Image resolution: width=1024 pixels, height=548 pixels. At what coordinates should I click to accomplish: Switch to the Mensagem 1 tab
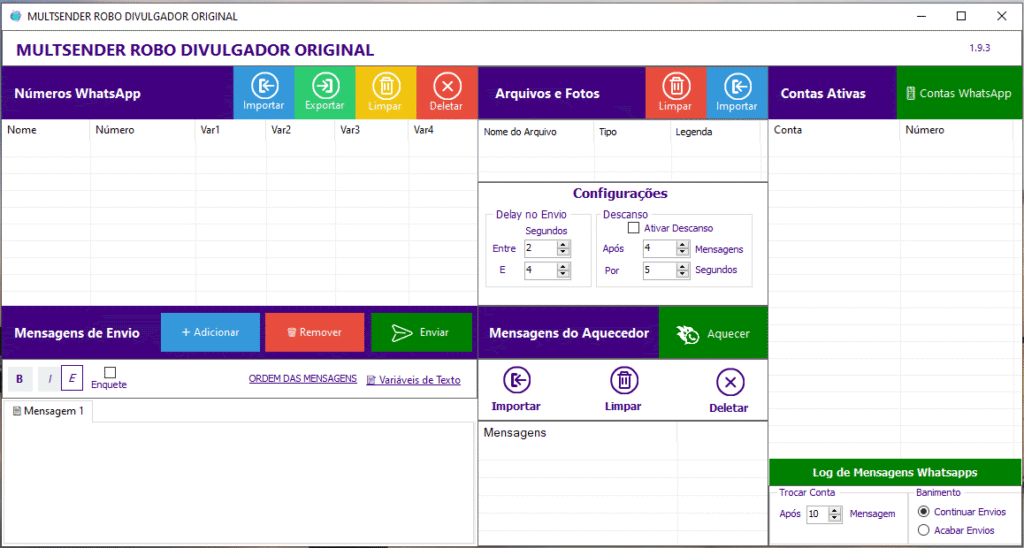[x=48, y=411]
